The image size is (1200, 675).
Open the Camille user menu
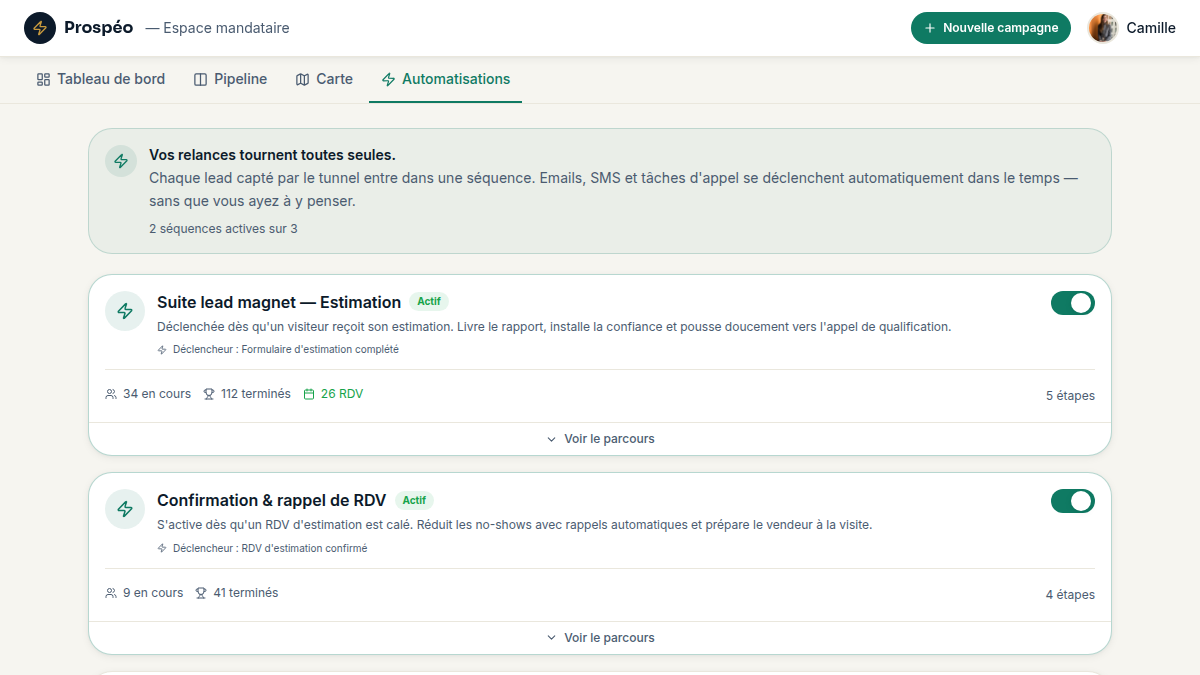click(x=1132, y=28)
